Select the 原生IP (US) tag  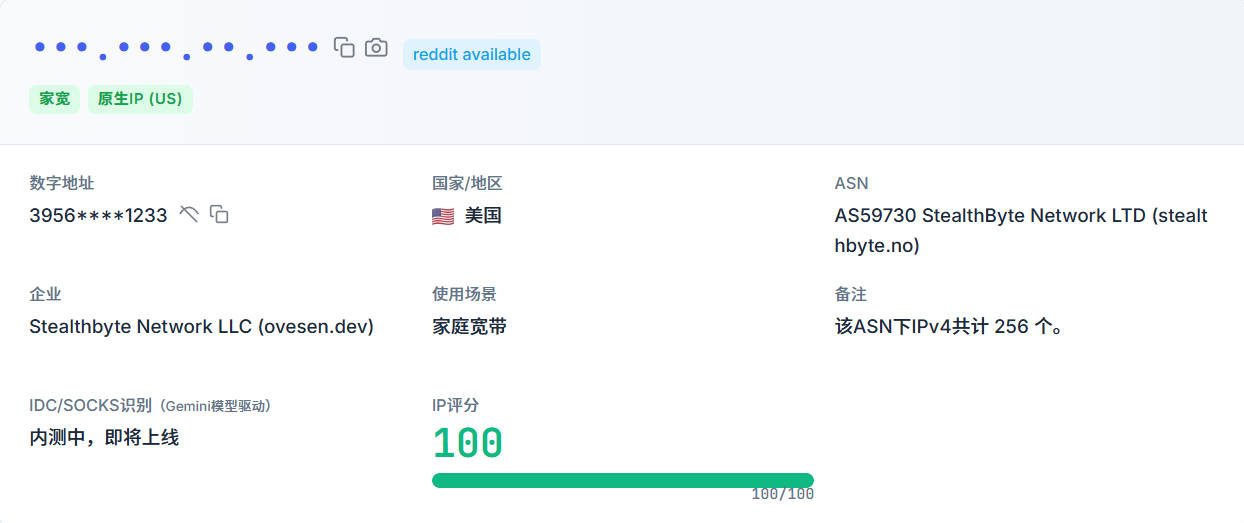(x=140, y=99)
